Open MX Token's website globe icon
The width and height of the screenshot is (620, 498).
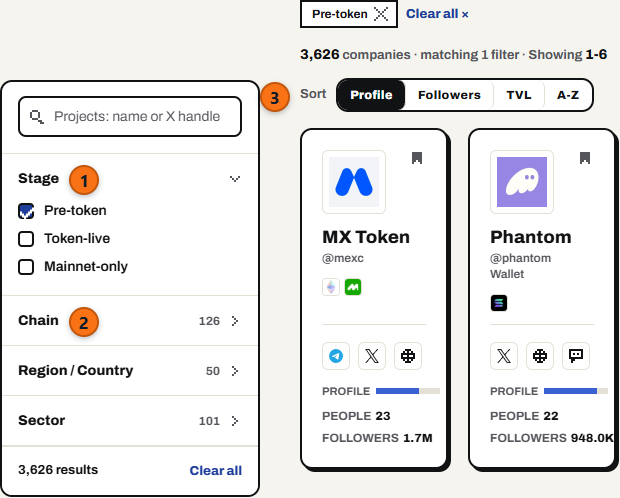[408, 356]
